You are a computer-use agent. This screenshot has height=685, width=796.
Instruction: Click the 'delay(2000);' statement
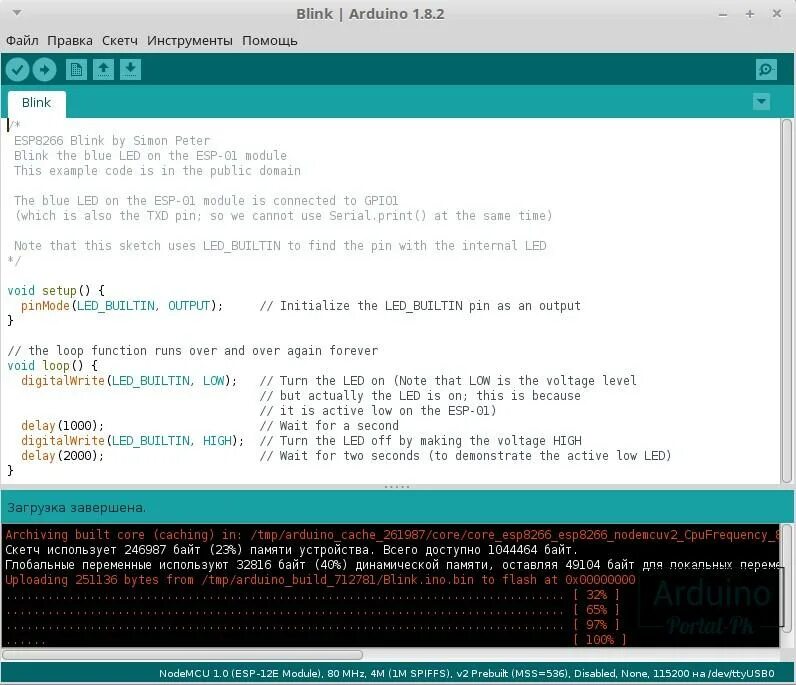(62, 455)
